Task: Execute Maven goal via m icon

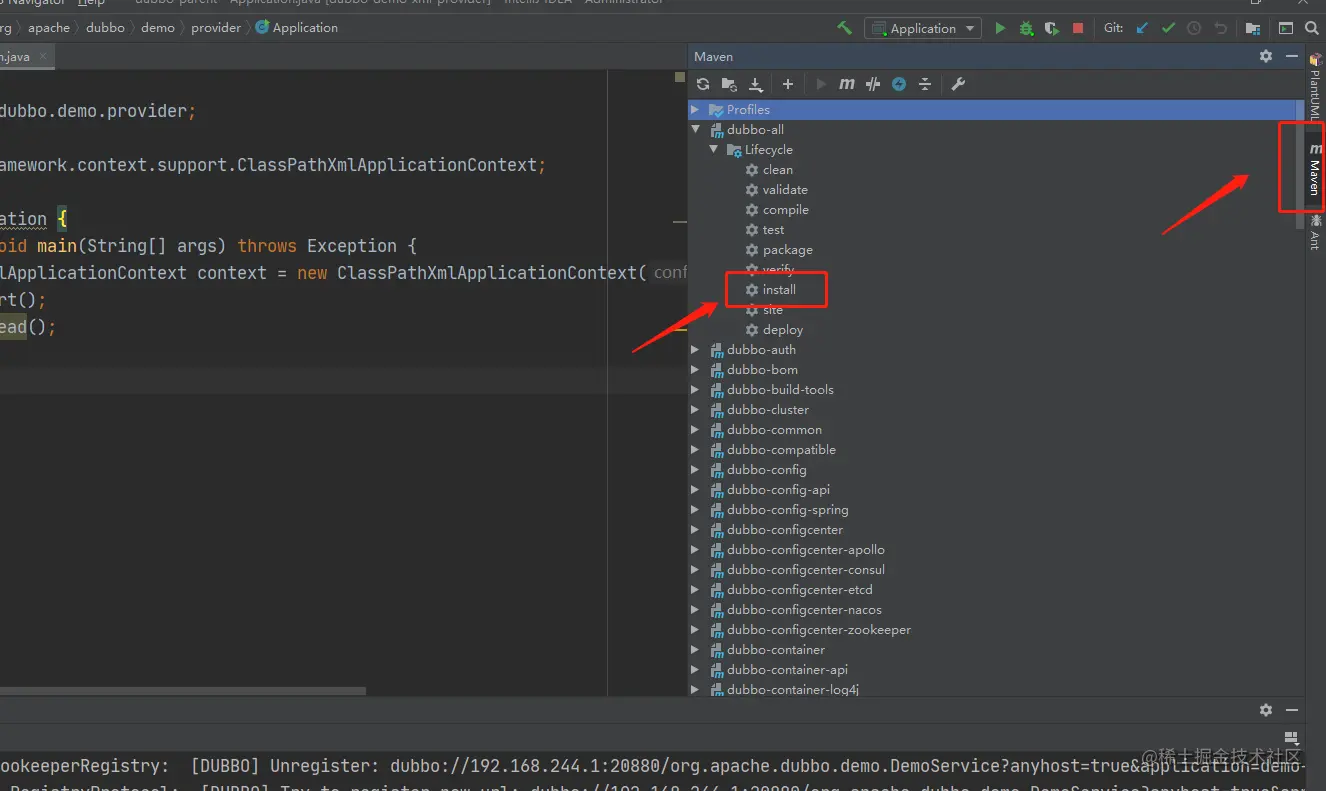Action: [847, 84]
